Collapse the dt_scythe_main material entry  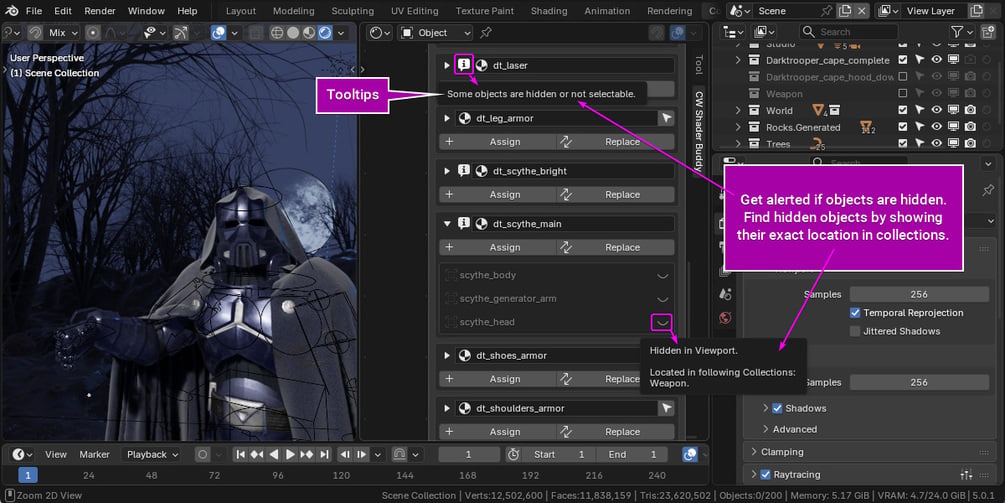(447, 224)
